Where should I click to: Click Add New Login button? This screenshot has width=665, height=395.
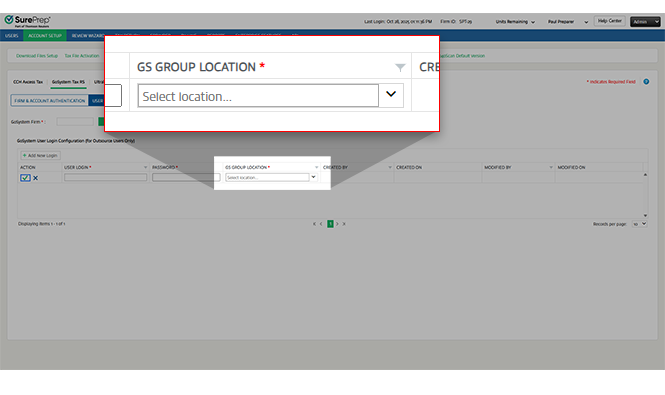[40, 156]
